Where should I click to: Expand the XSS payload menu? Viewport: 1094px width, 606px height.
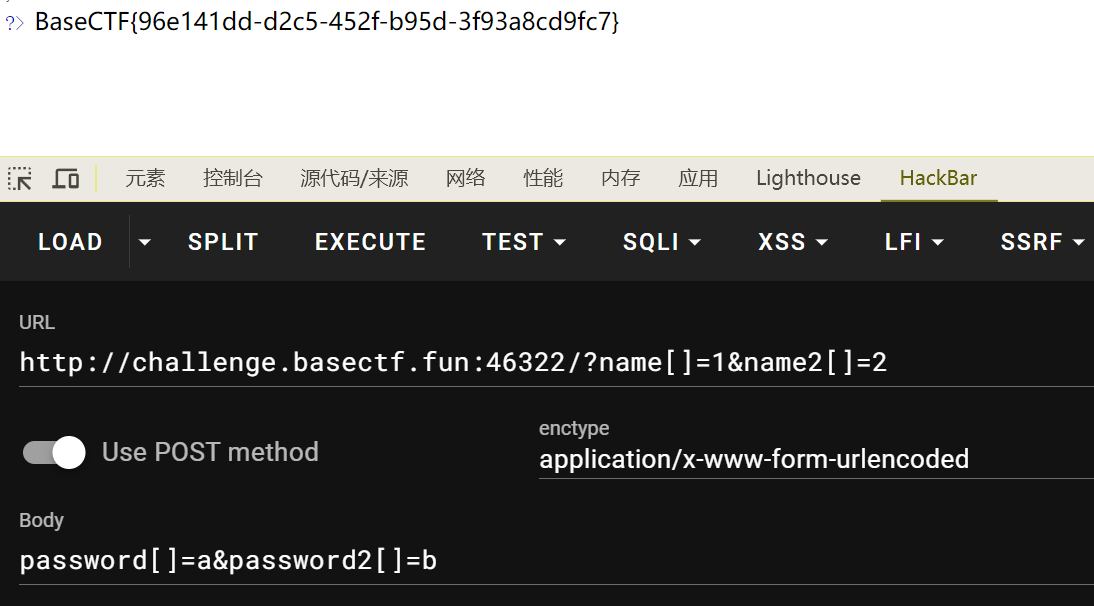click(793, 242)
